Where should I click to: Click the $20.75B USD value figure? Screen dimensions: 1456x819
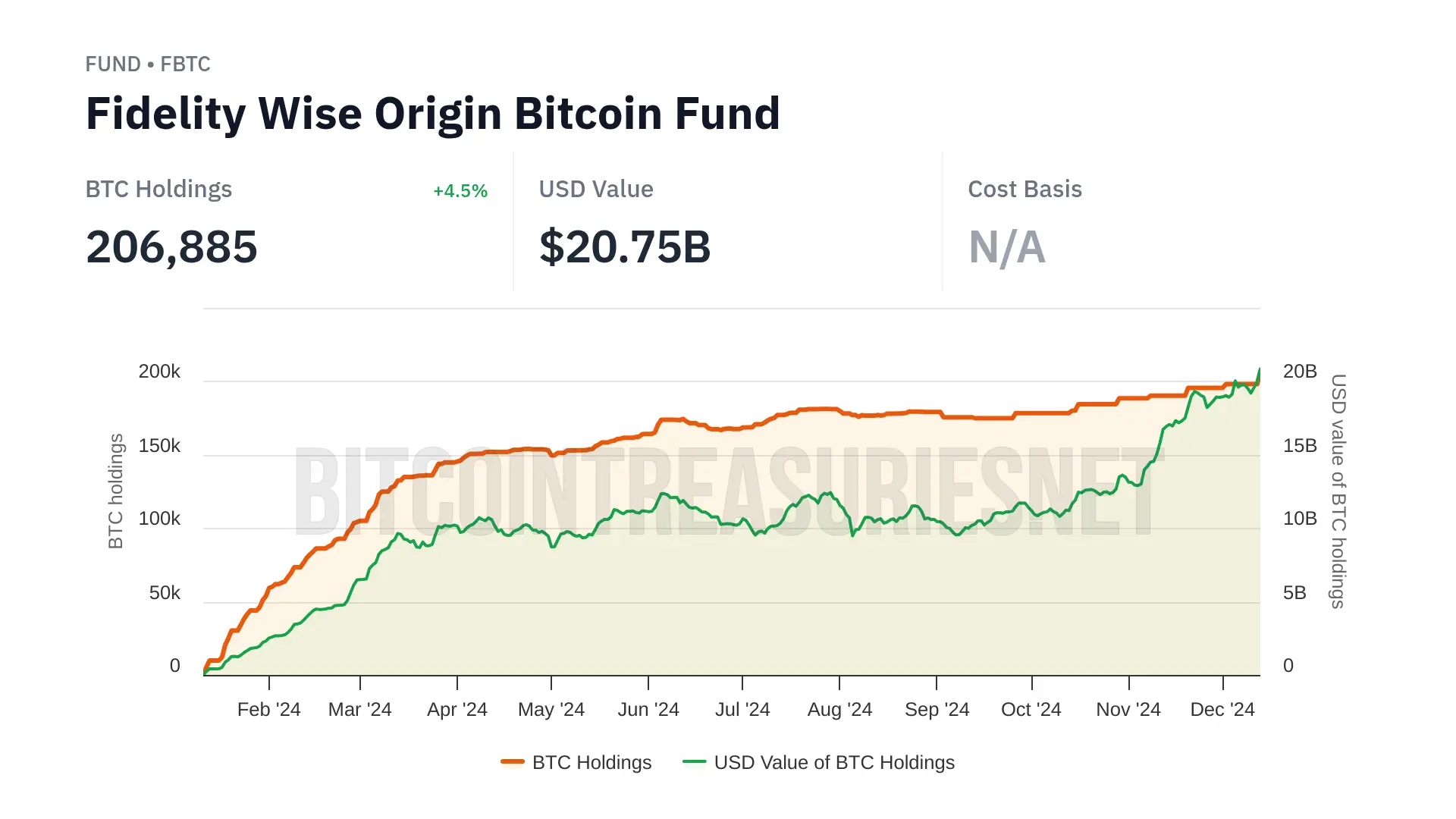click(x=625, y=247)
